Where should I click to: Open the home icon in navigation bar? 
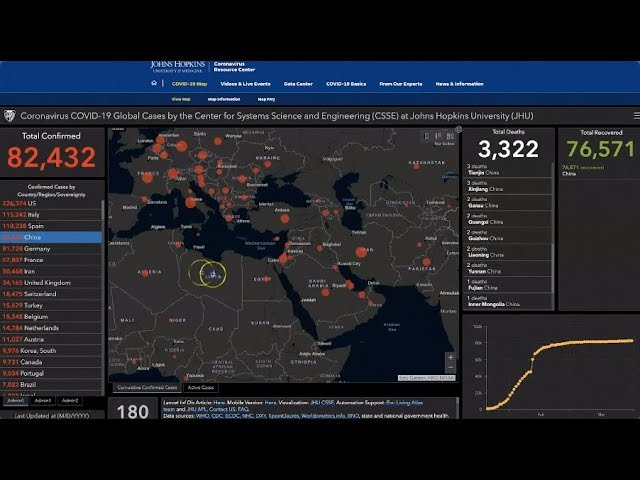pos(154,83)
